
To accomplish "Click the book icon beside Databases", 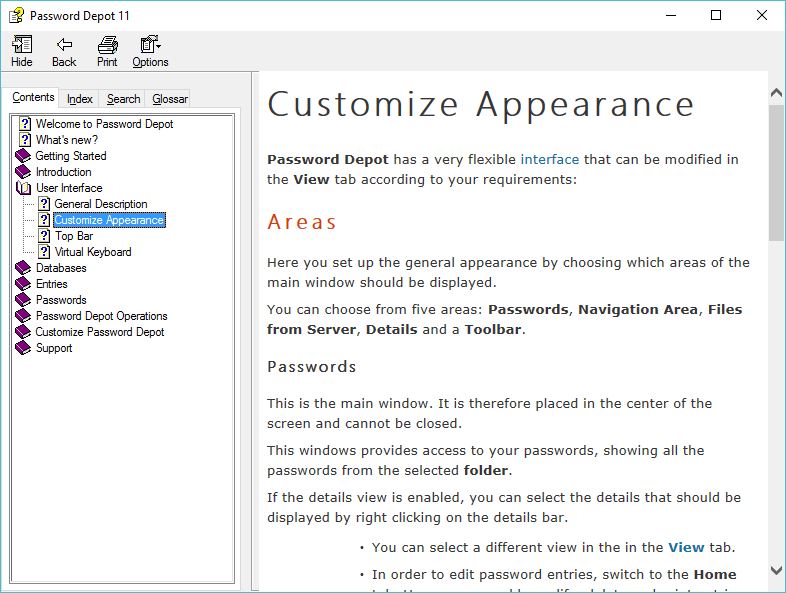I will click(23, 268).
